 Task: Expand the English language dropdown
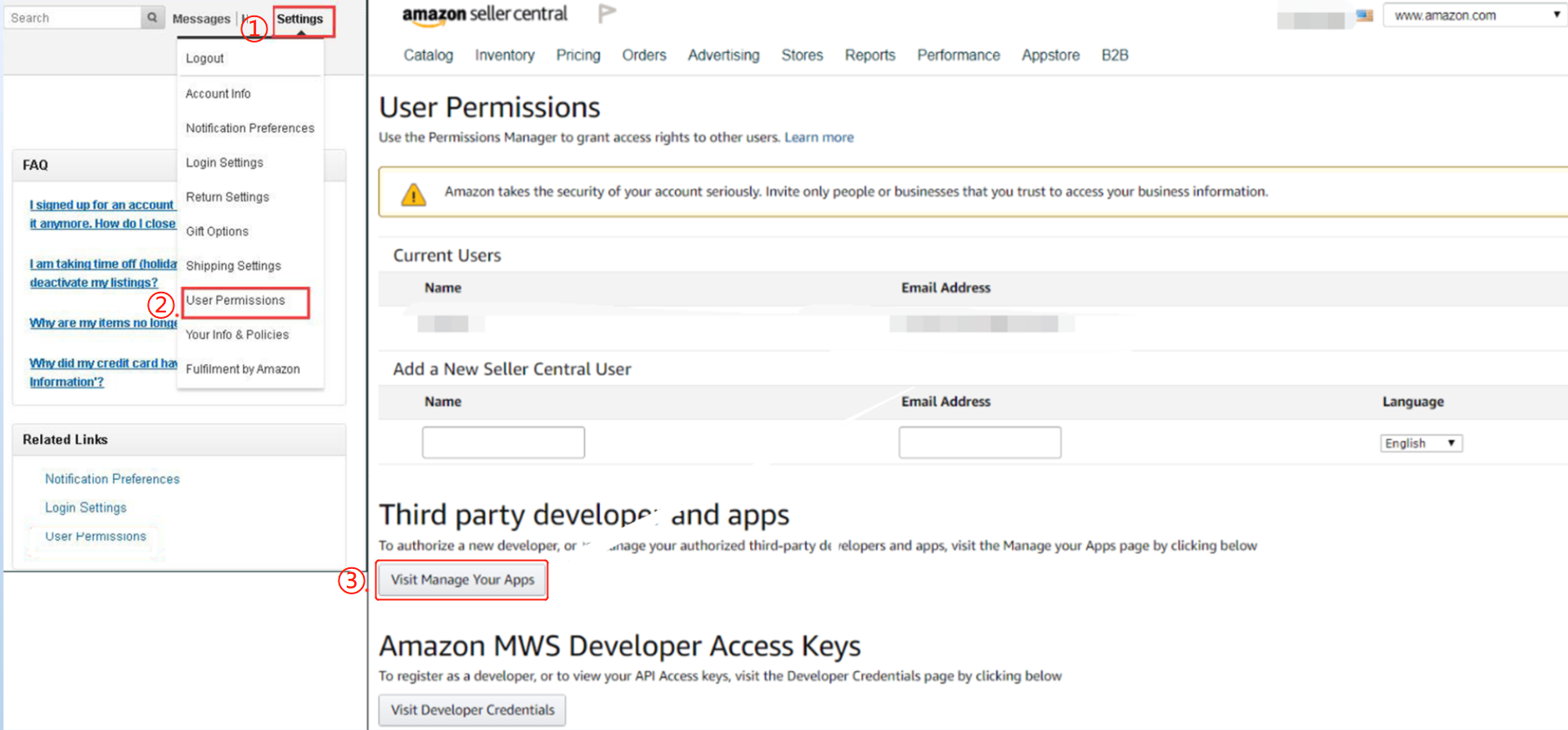tap(1420, 443)
